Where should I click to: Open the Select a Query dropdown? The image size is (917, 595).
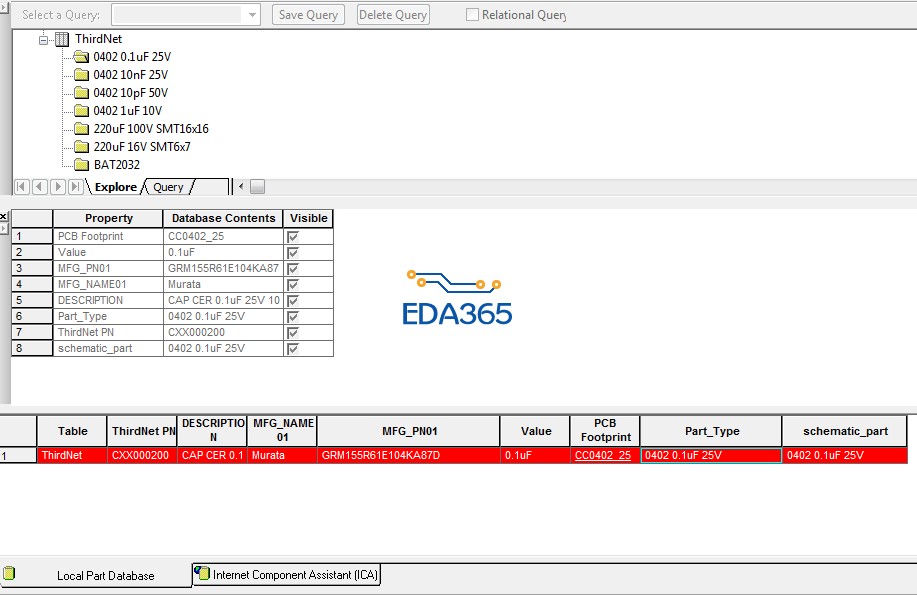click(252, 15)
